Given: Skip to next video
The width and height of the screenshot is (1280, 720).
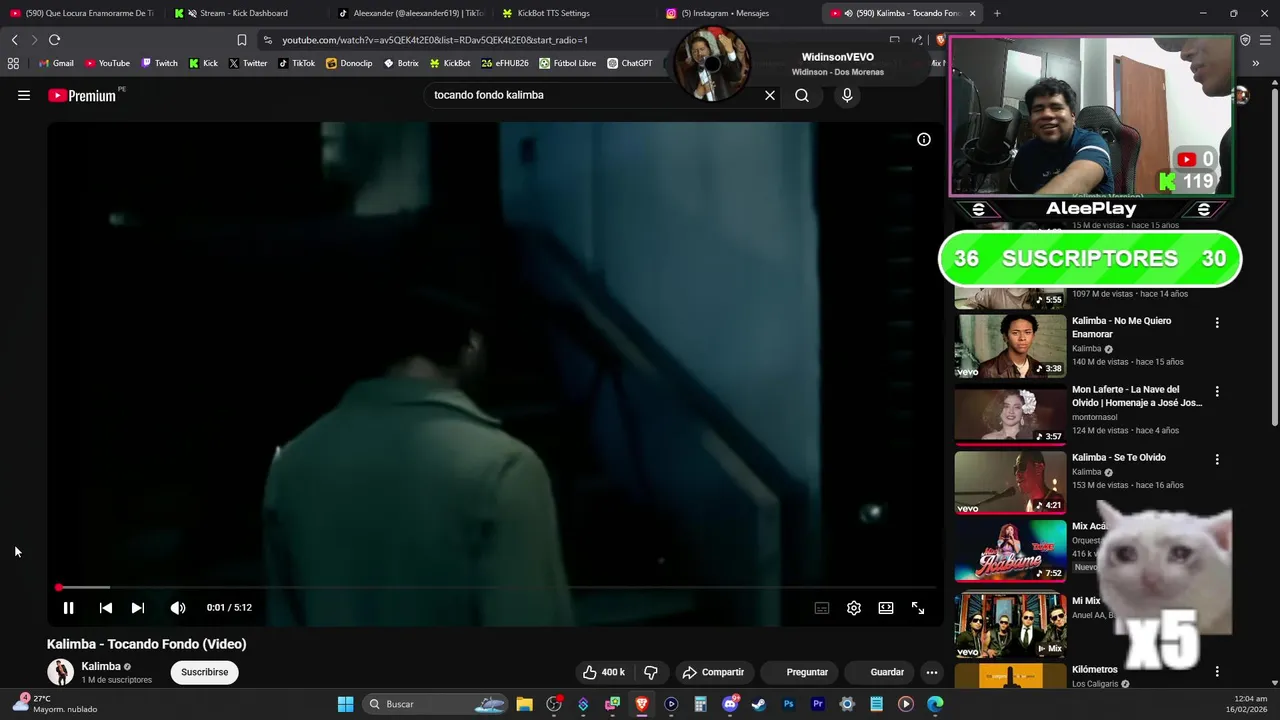Looking at the screenshot, I should (x=138, y=607).
